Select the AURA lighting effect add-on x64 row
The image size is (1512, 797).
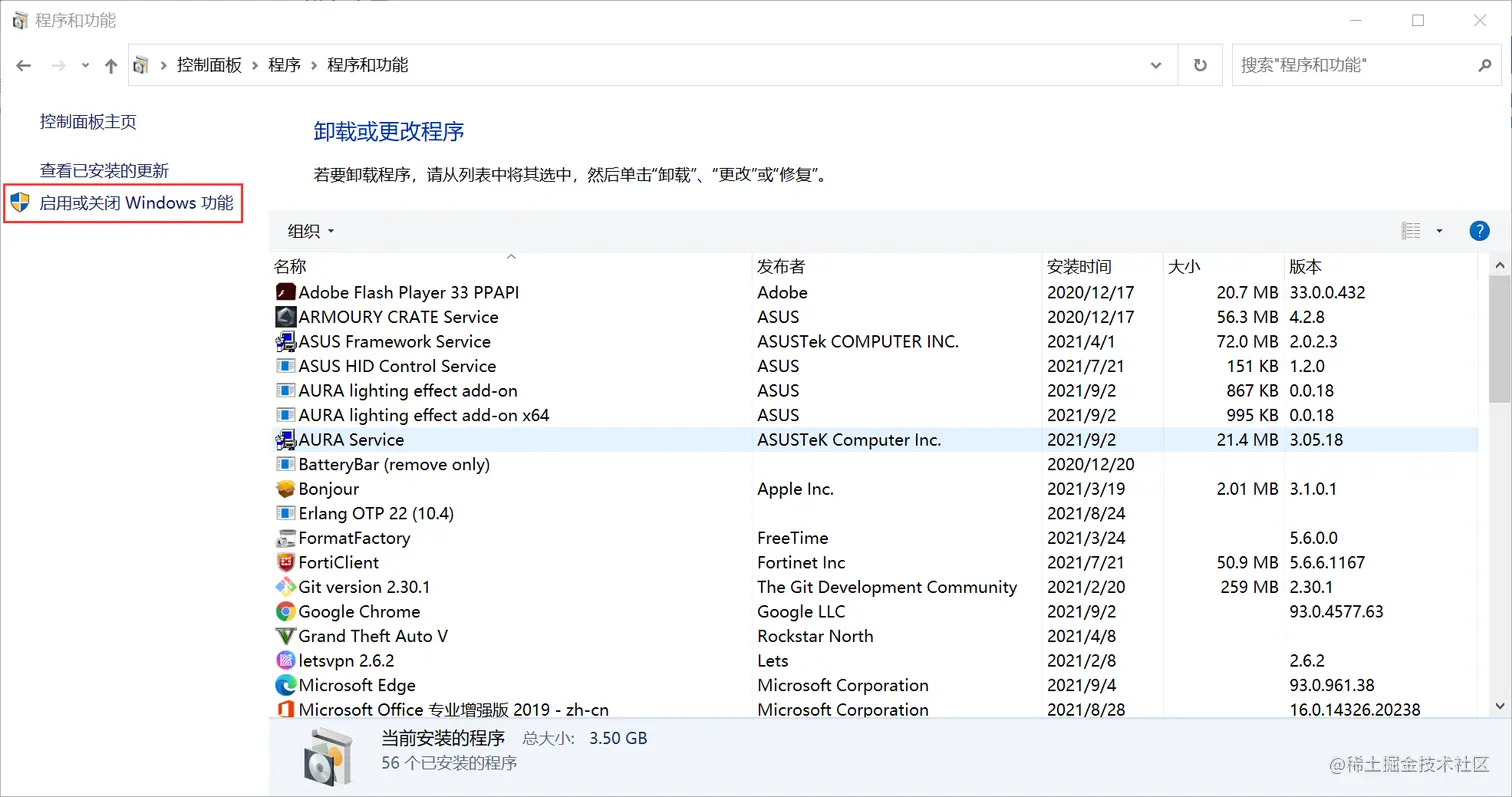coord(875,415)
